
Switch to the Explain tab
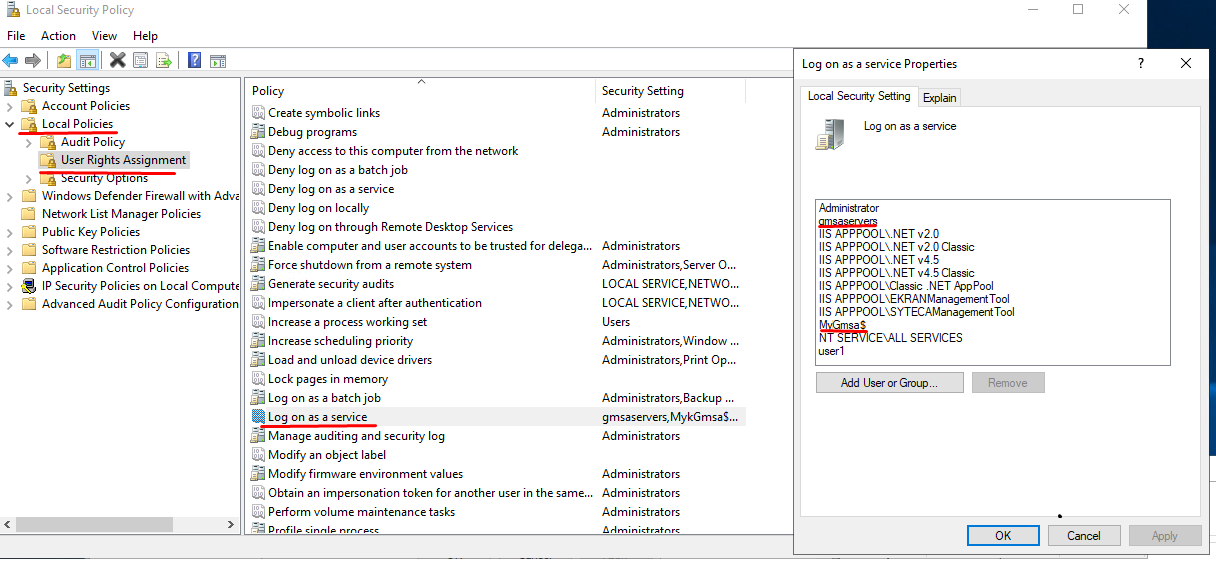point(939,97)
